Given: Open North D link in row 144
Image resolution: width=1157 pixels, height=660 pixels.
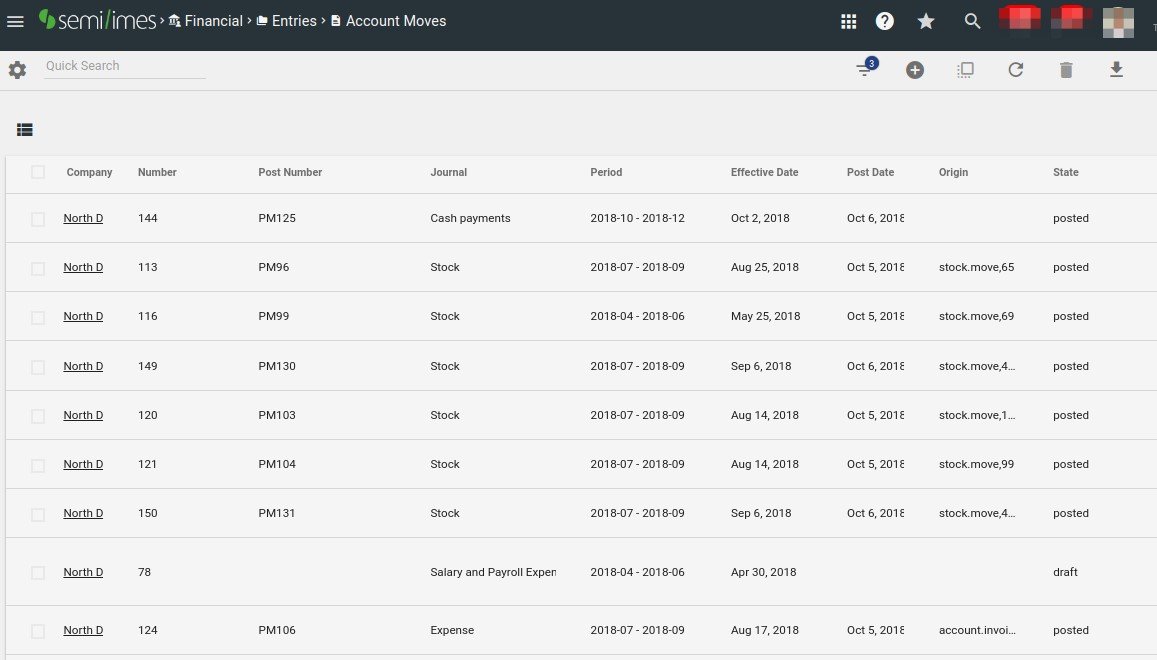Looking at the screenshot, I should click(x=83, y=218).
